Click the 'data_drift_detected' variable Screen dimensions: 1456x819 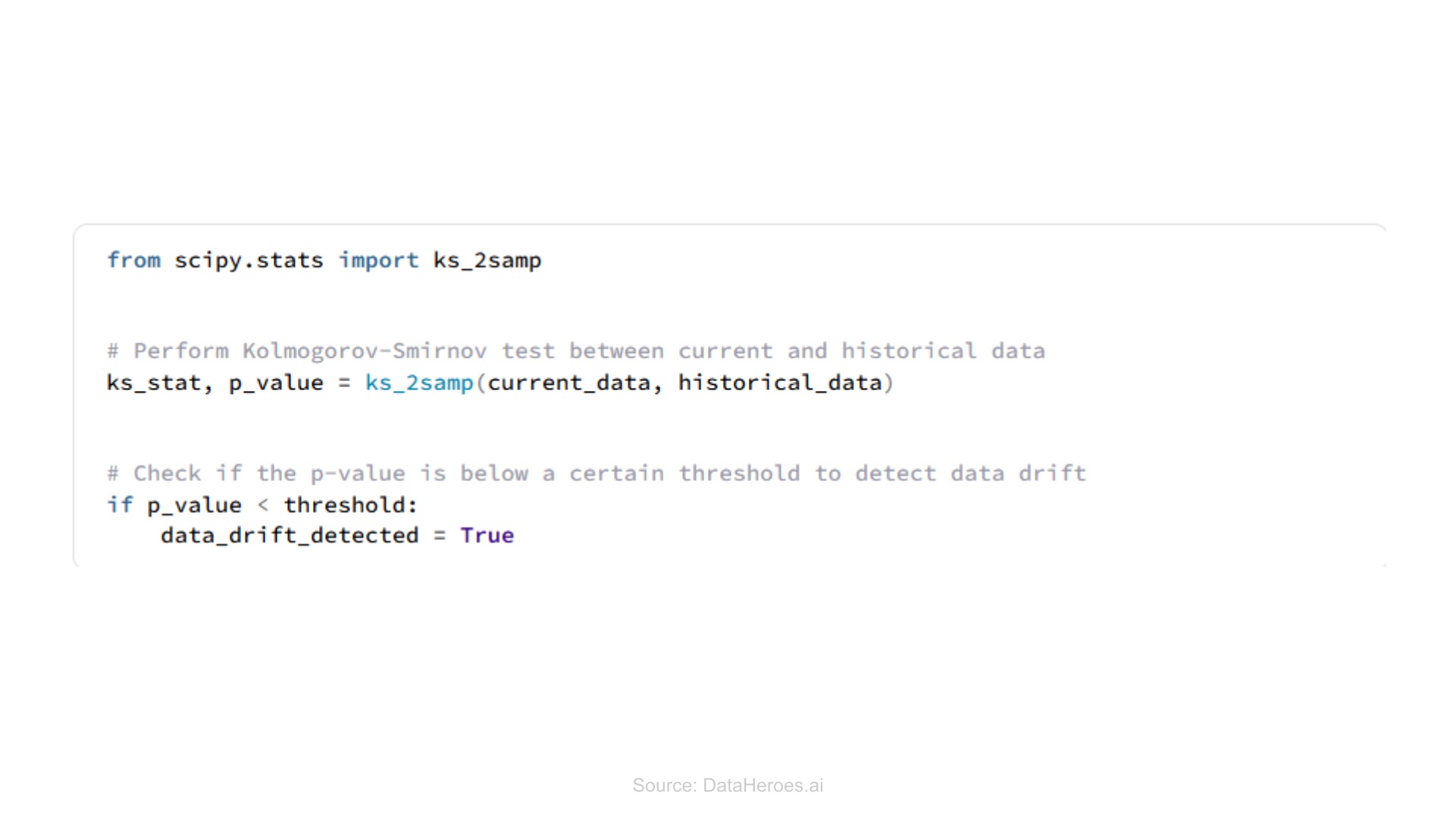click(x=290, y=536)
